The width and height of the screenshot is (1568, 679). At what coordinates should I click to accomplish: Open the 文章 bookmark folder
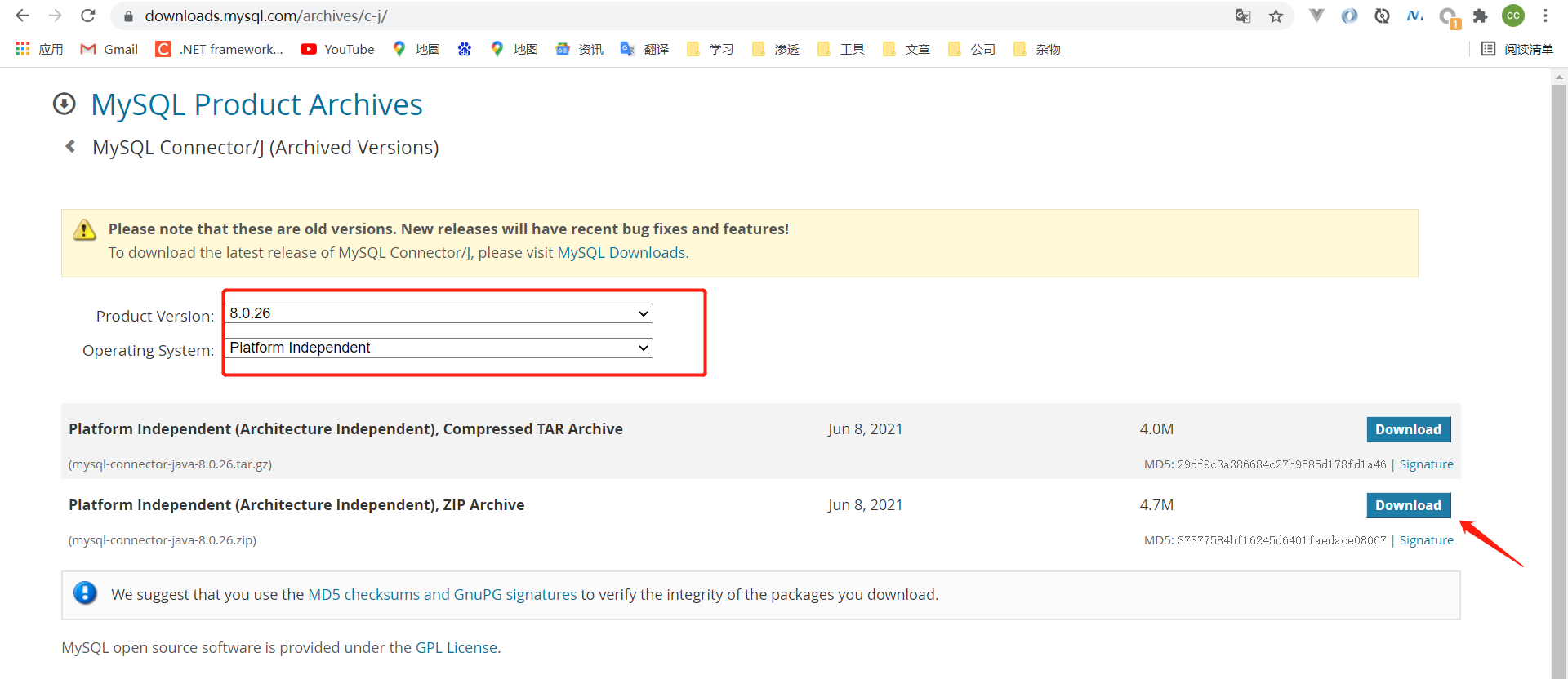tap(906, 49)
